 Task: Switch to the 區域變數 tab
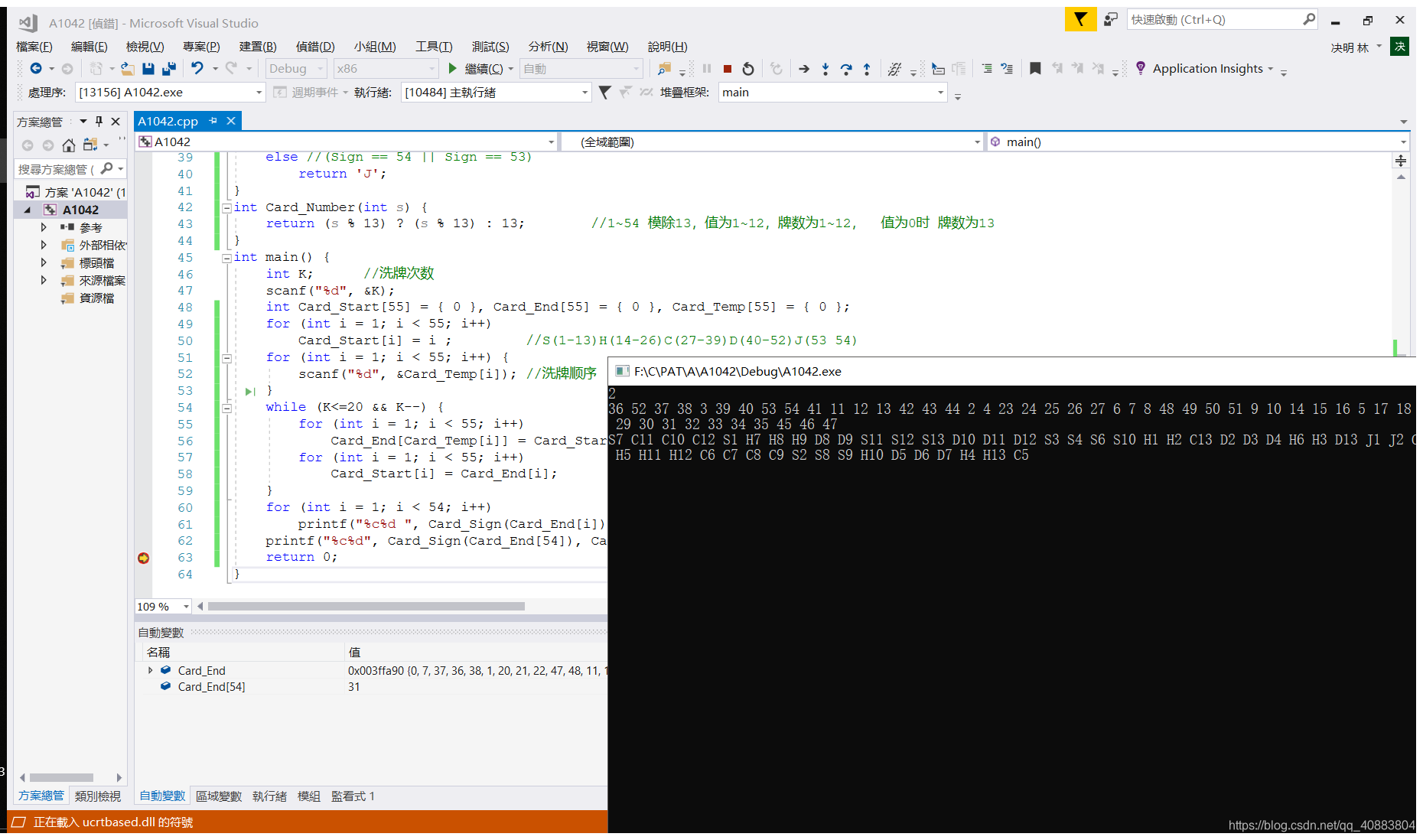coord(219,796)
